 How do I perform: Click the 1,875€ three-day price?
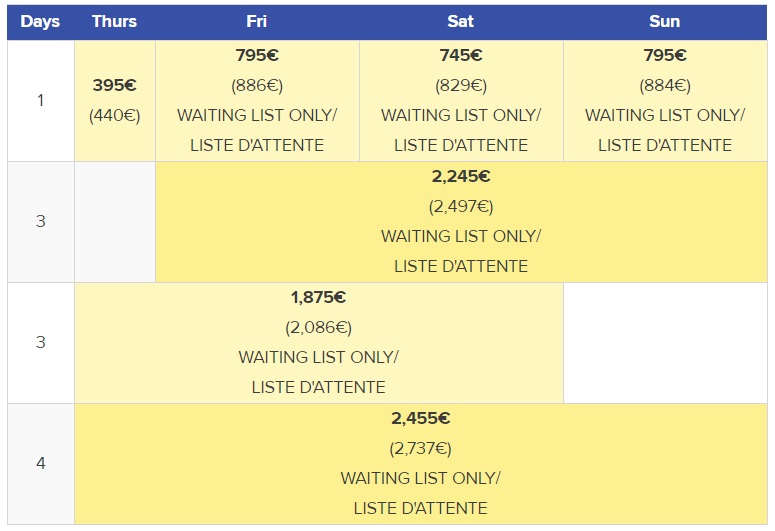[318, 297]
